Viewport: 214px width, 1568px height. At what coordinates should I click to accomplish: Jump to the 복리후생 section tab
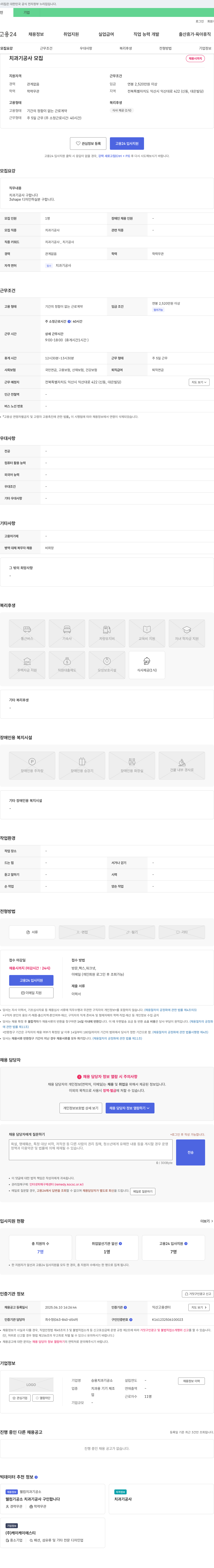click(126, 48)
